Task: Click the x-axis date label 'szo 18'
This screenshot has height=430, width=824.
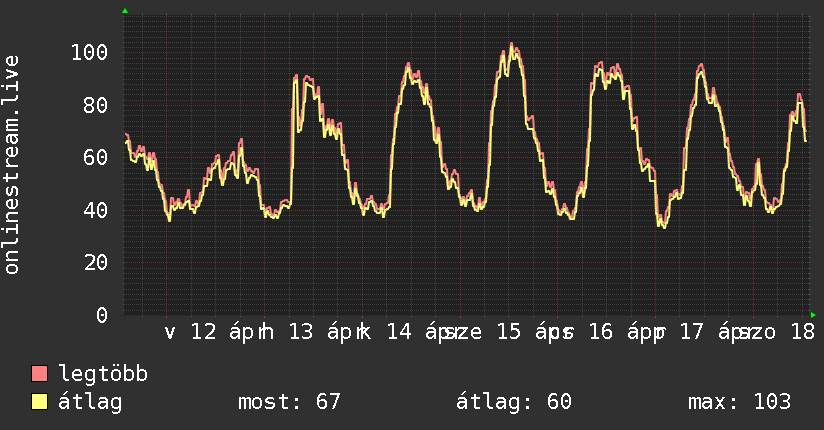Action: 777,333
